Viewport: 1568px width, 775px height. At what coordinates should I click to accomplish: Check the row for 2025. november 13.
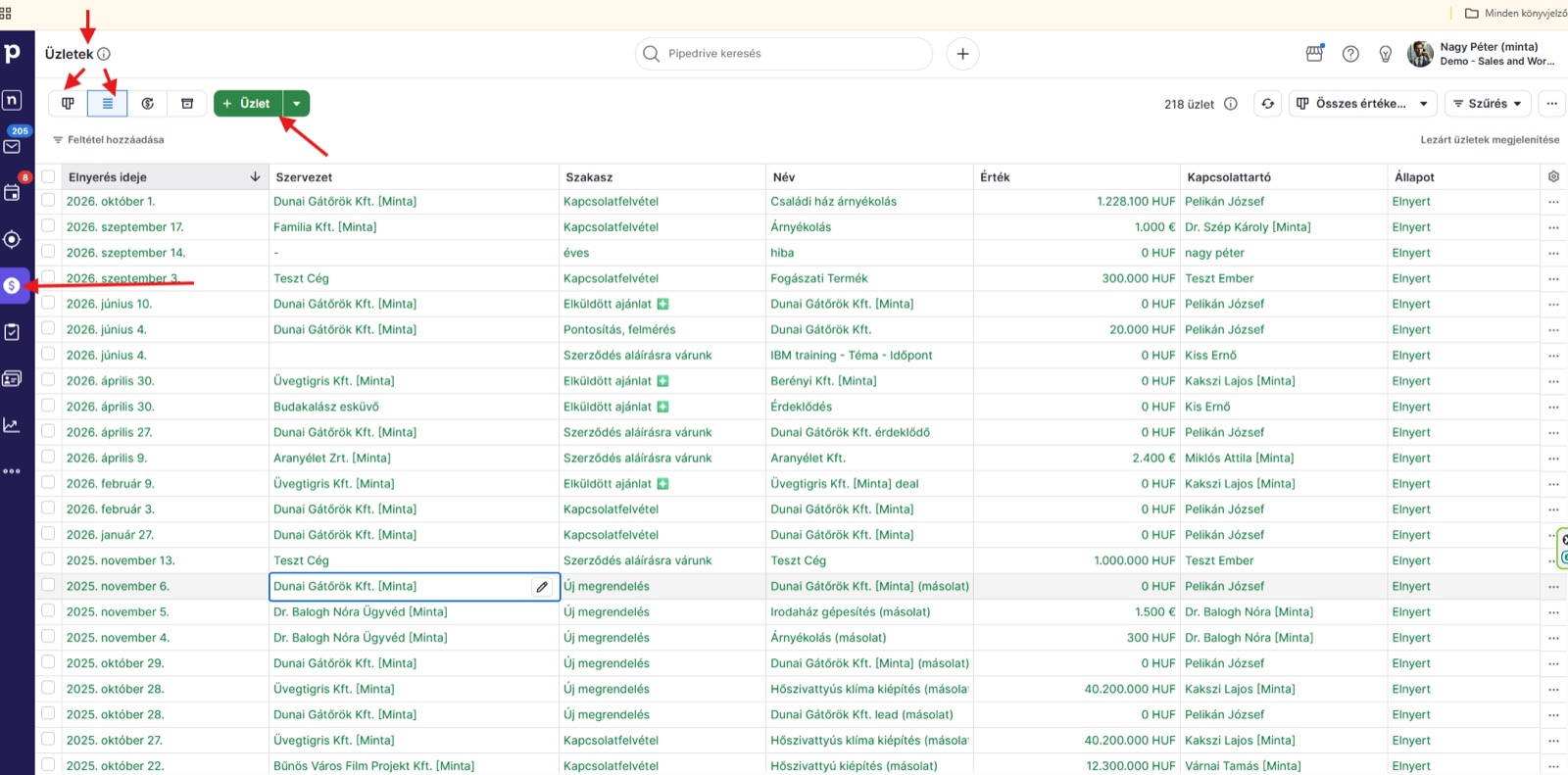(x=48, y=559)
